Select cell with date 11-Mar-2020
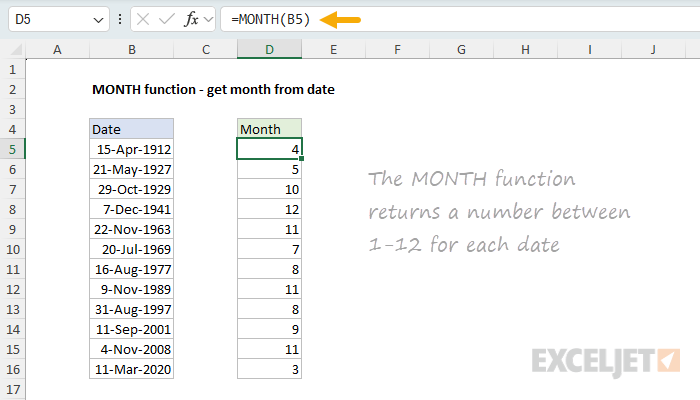This screenshot has width=700, height=400. [132, 369]
